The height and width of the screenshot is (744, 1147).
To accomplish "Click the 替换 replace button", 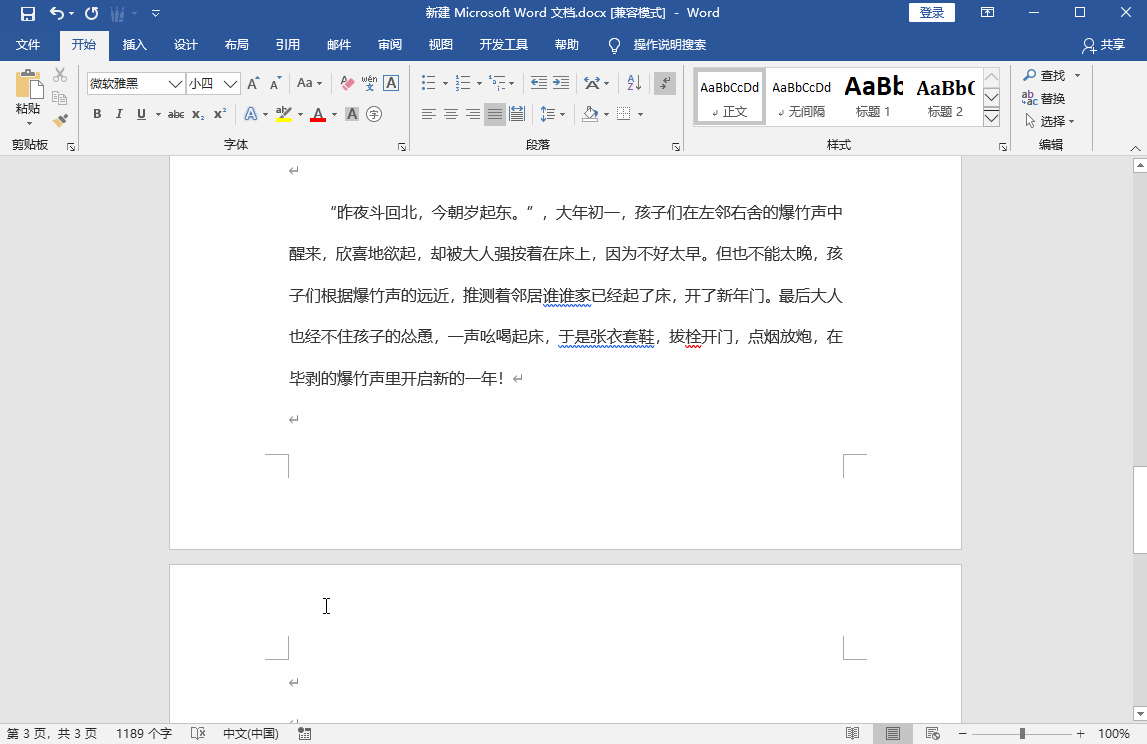I will click(x=1044, y=98).
